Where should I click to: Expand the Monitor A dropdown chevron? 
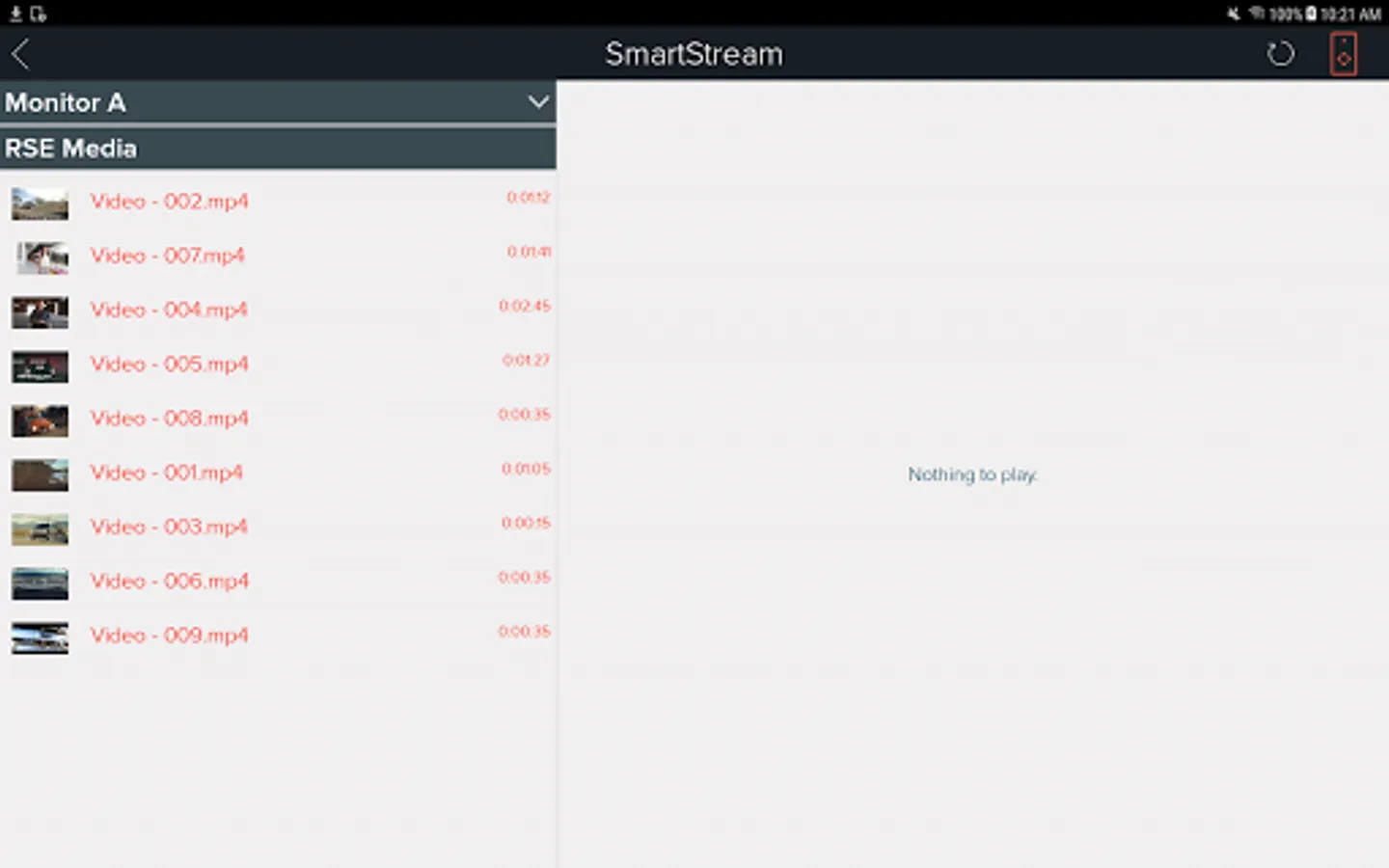538,102
